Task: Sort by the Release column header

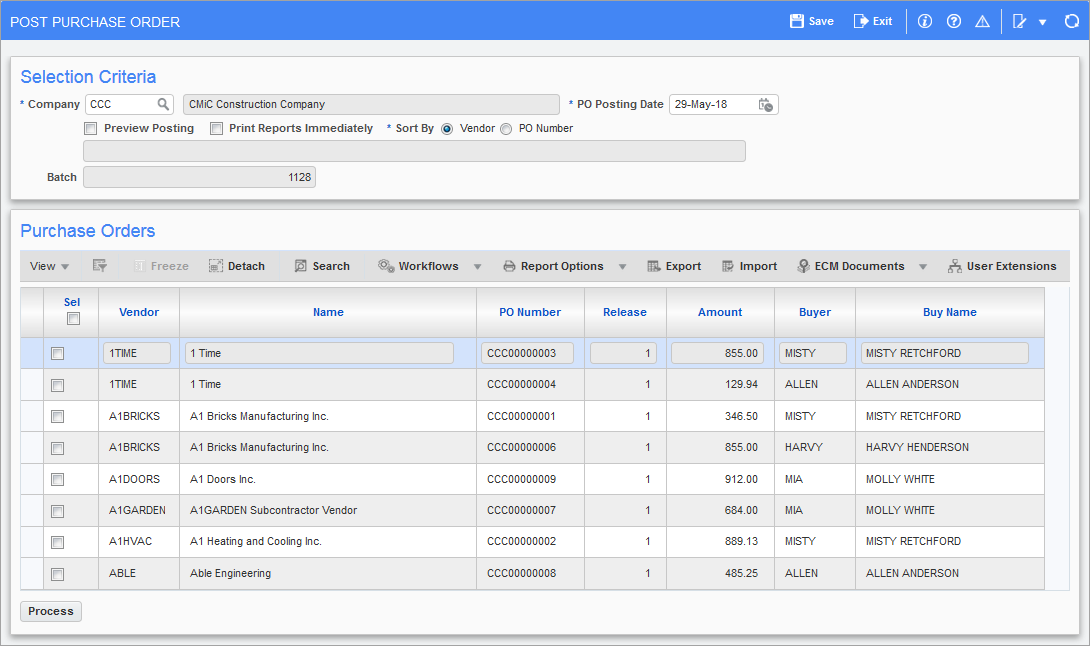Action: pyautogui.click(x=625, y=312)
